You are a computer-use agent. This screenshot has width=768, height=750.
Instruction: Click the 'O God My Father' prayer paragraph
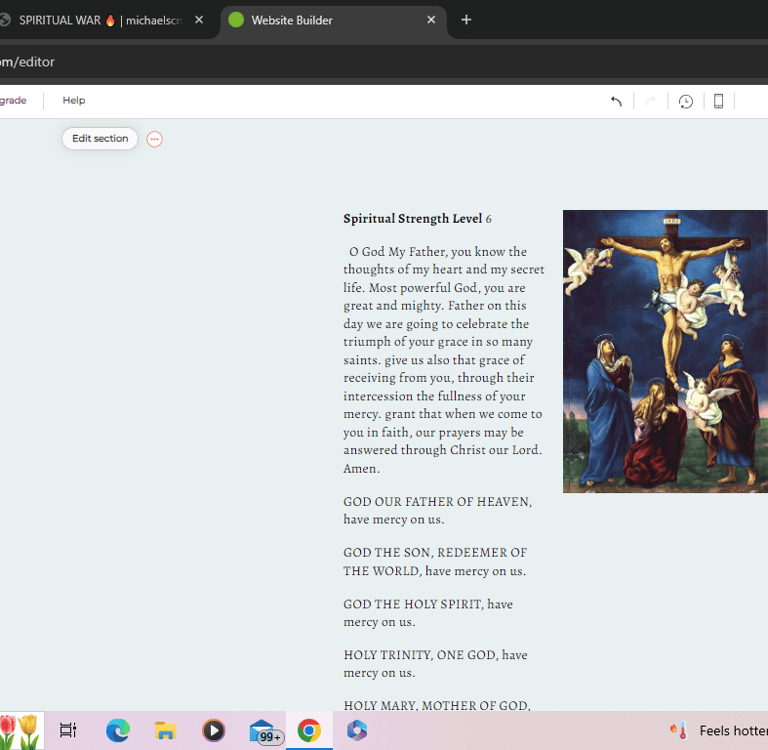point(444,360)
